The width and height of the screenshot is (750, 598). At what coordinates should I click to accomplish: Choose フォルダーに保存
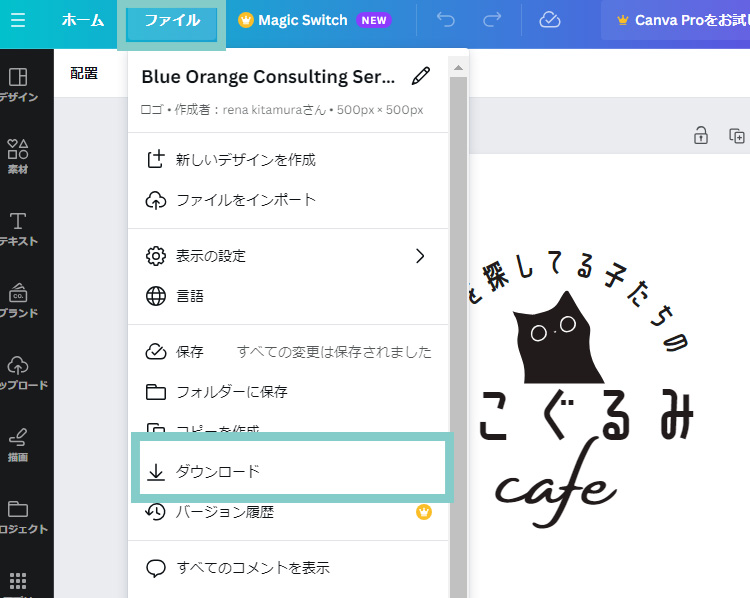(288, 392)
